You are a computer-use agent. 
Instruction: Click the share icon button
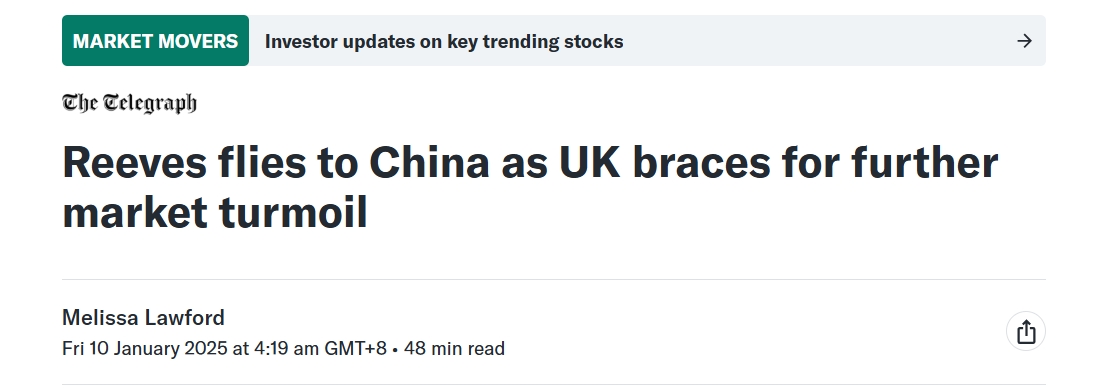coord(1025,332)
